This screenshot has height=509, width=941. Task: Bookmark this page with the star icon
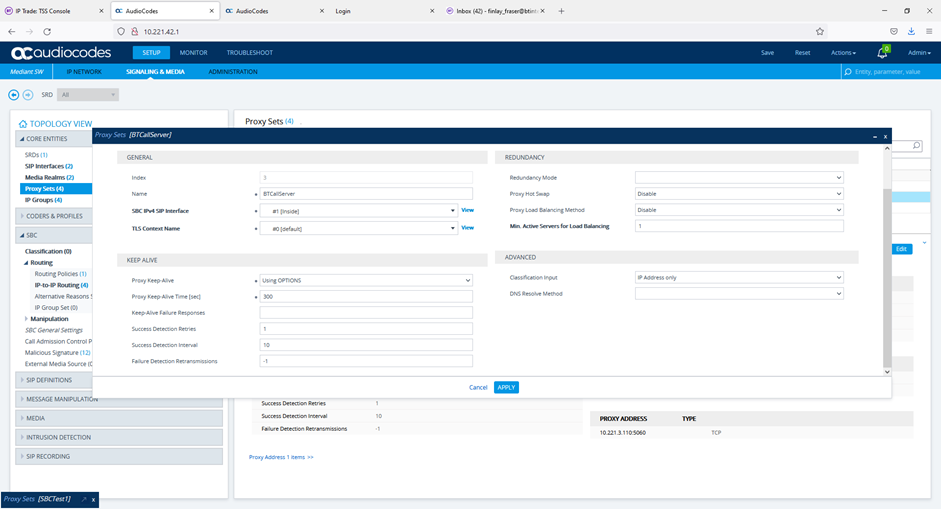click(x=820, y=31)
